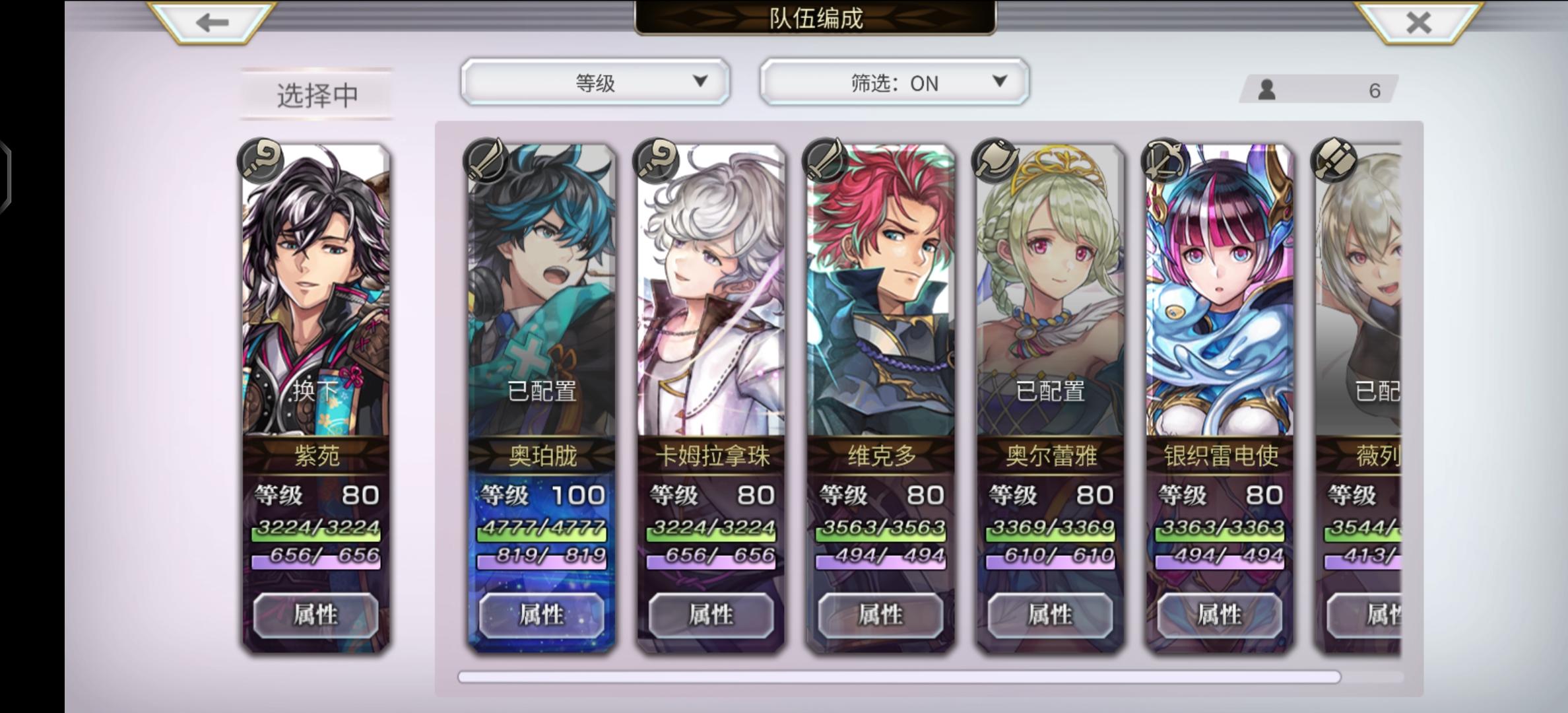This screenshot has width=1568, height=713.
Task: Select 卡姆拉拿珠 character portrait
Action: click(711, 290)
